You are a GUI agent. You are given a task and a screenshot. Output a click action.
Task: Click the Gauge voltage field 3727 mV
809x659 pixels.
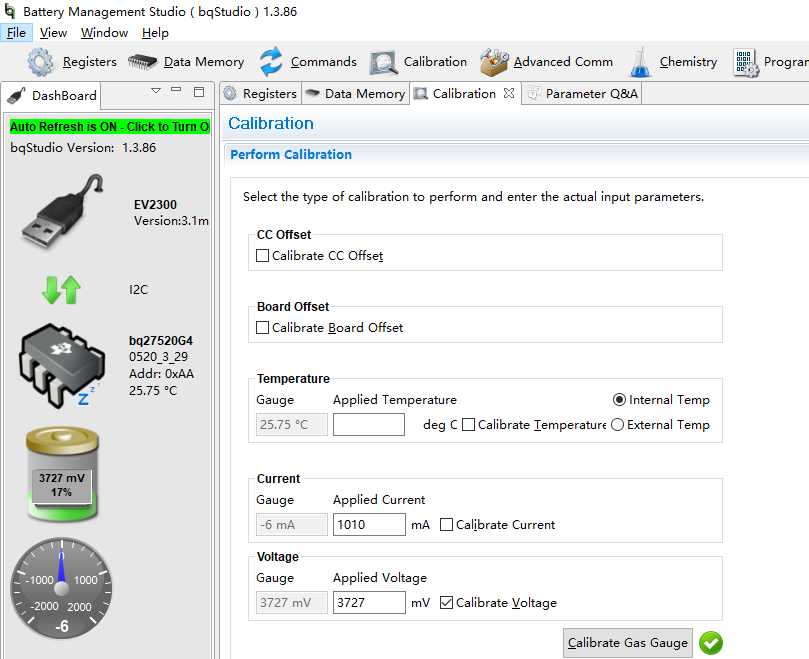[292, 603]
